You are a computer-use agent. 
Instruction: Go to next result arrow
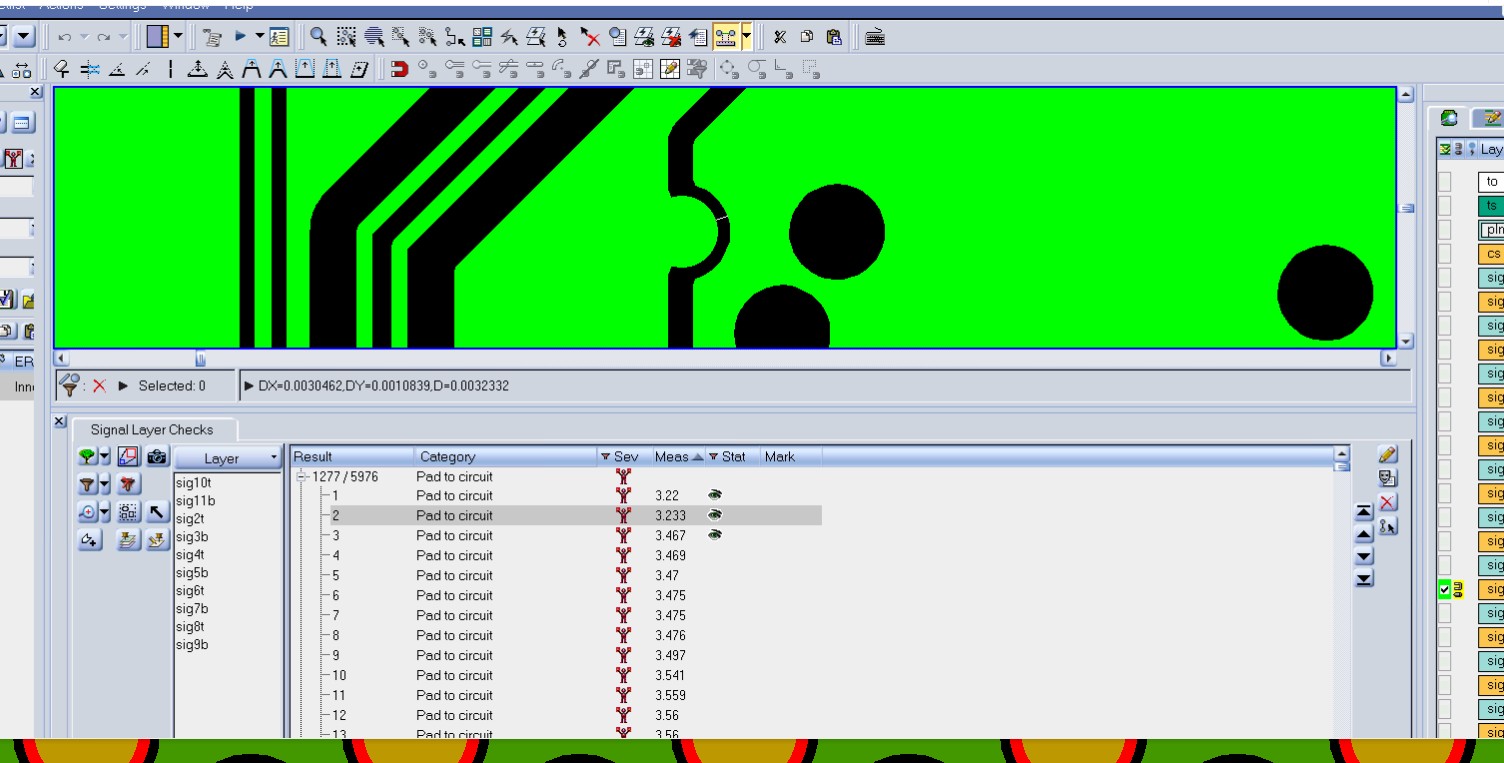click(1364, 556)
